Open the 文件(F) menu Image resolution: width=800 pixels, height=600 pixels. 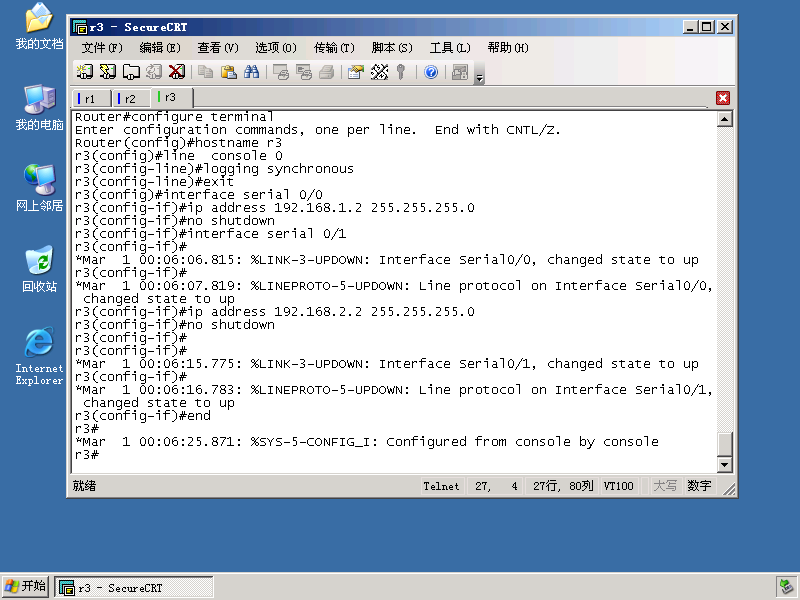coord(102,48)
